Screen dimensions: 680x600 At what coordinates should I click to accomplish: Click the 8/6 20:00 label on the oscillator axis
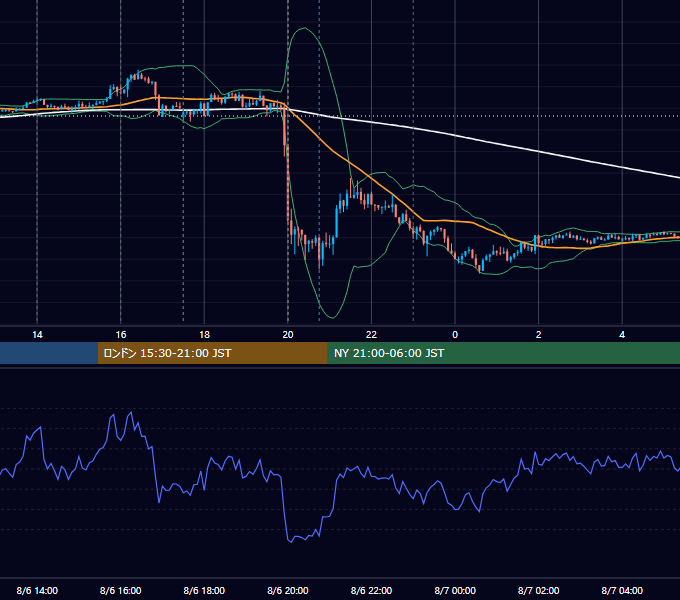pos(288,590)
